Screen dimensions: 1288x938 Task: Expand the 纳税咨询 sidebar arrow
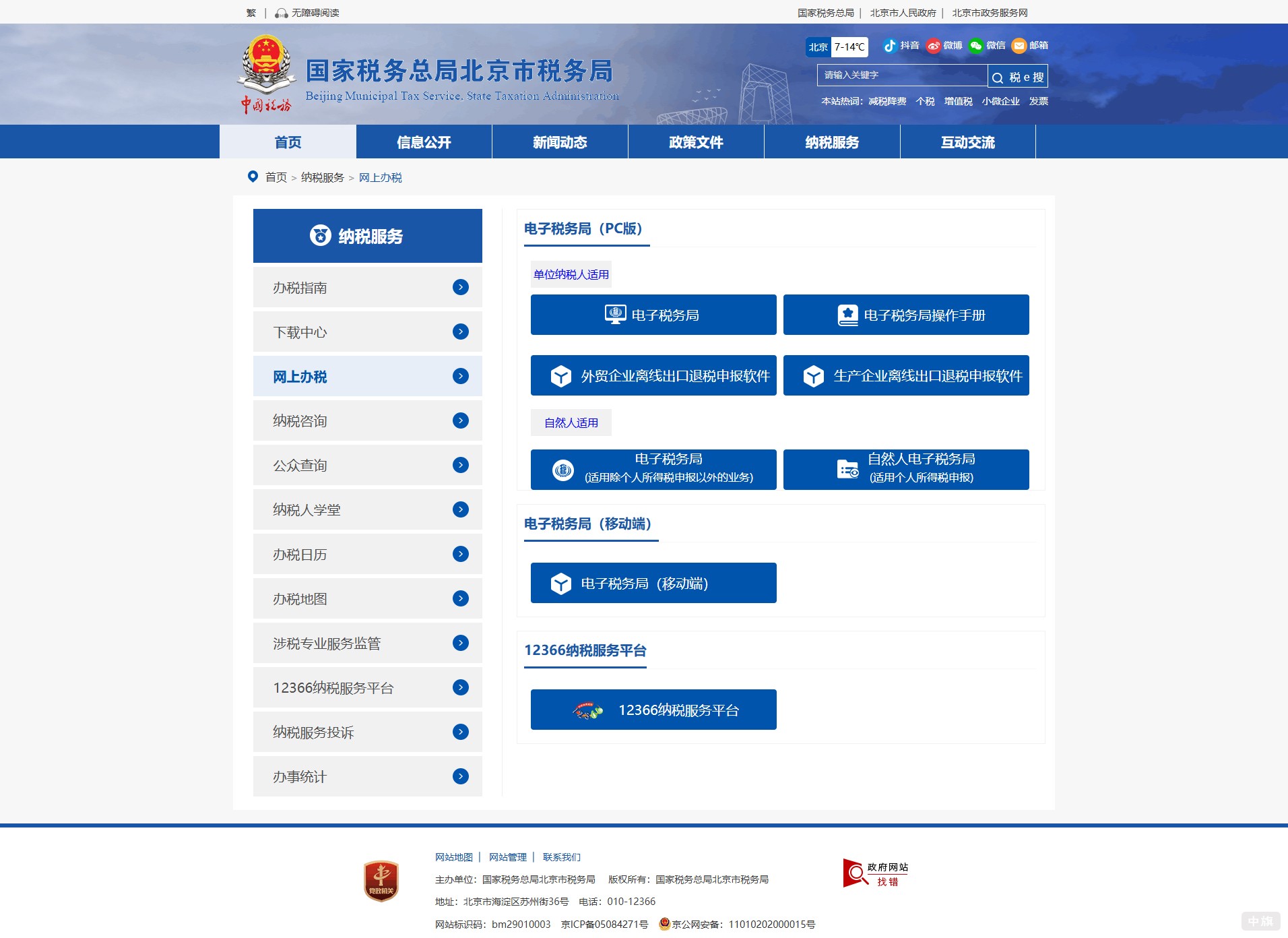[x=461, y=421]
